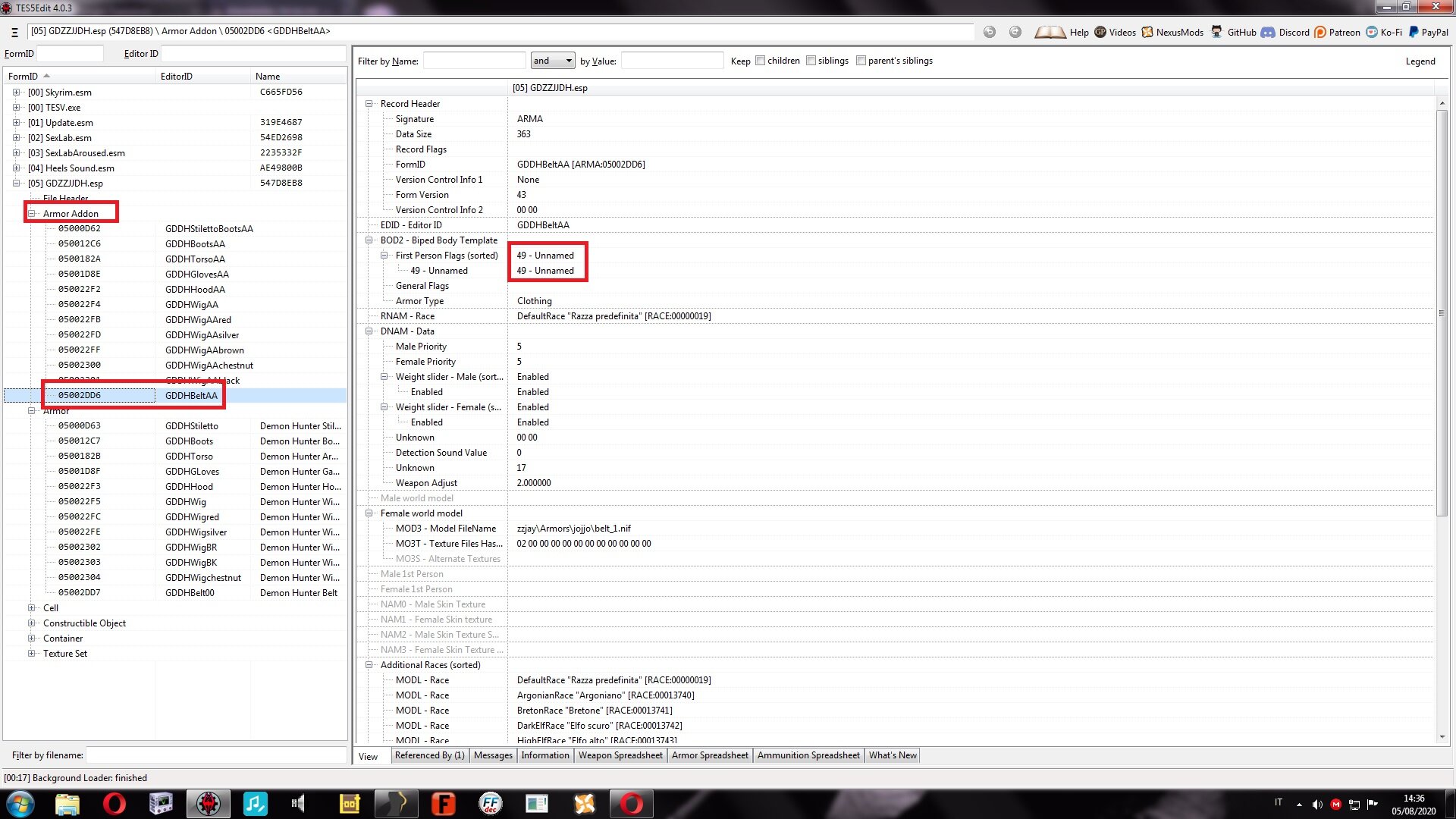Click the forward navigation arrow icon
This screenshot has height=819, width=1456.
(x=1015, y=32)
